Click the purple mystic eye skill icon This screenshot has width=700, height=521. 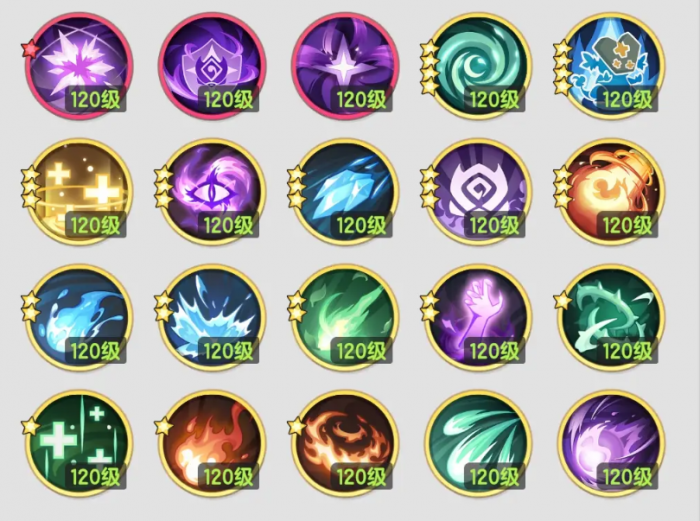(212, 192)
